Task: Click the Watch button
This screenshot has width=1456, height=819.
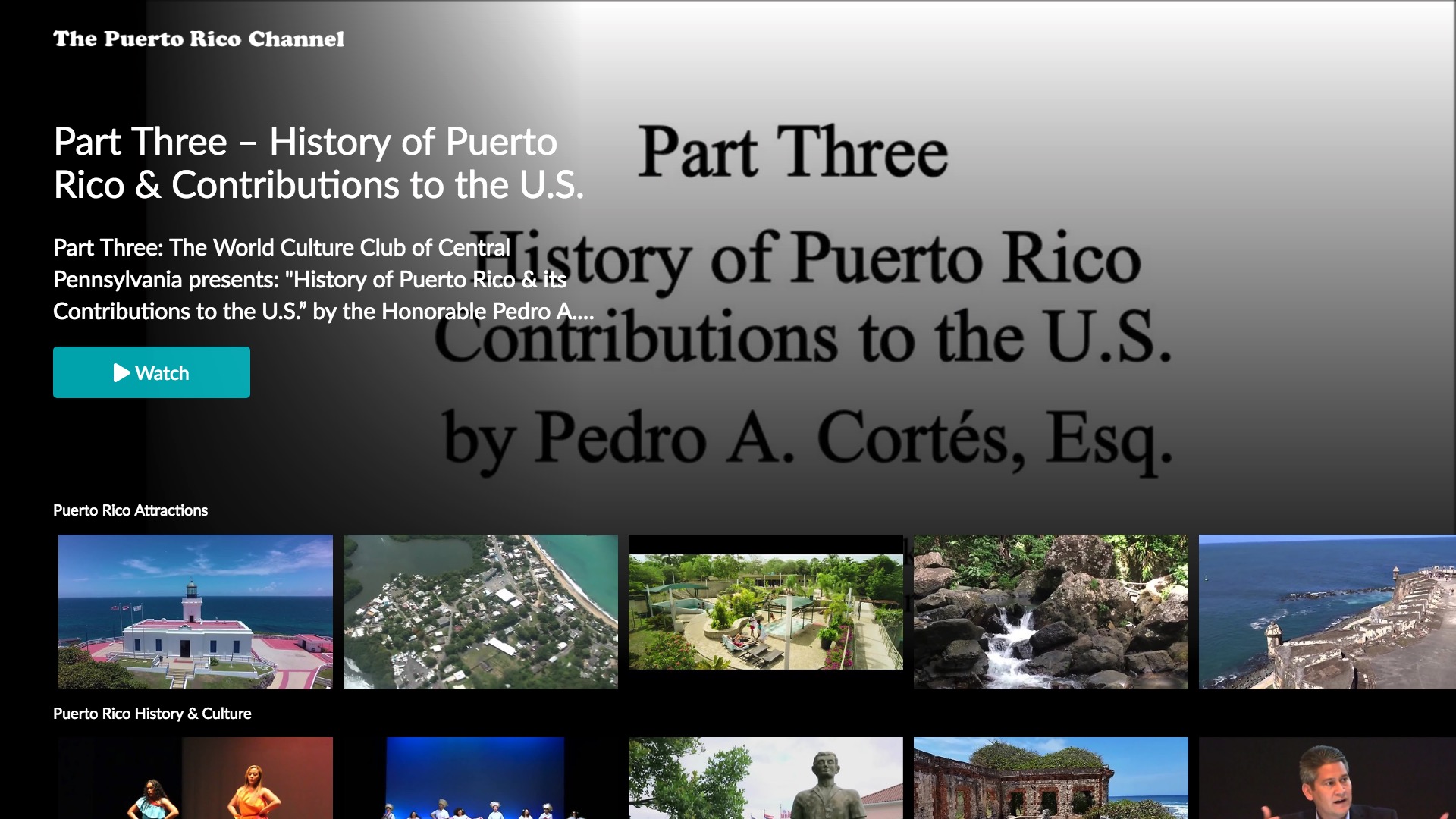Action: click(x=152, y=372)
